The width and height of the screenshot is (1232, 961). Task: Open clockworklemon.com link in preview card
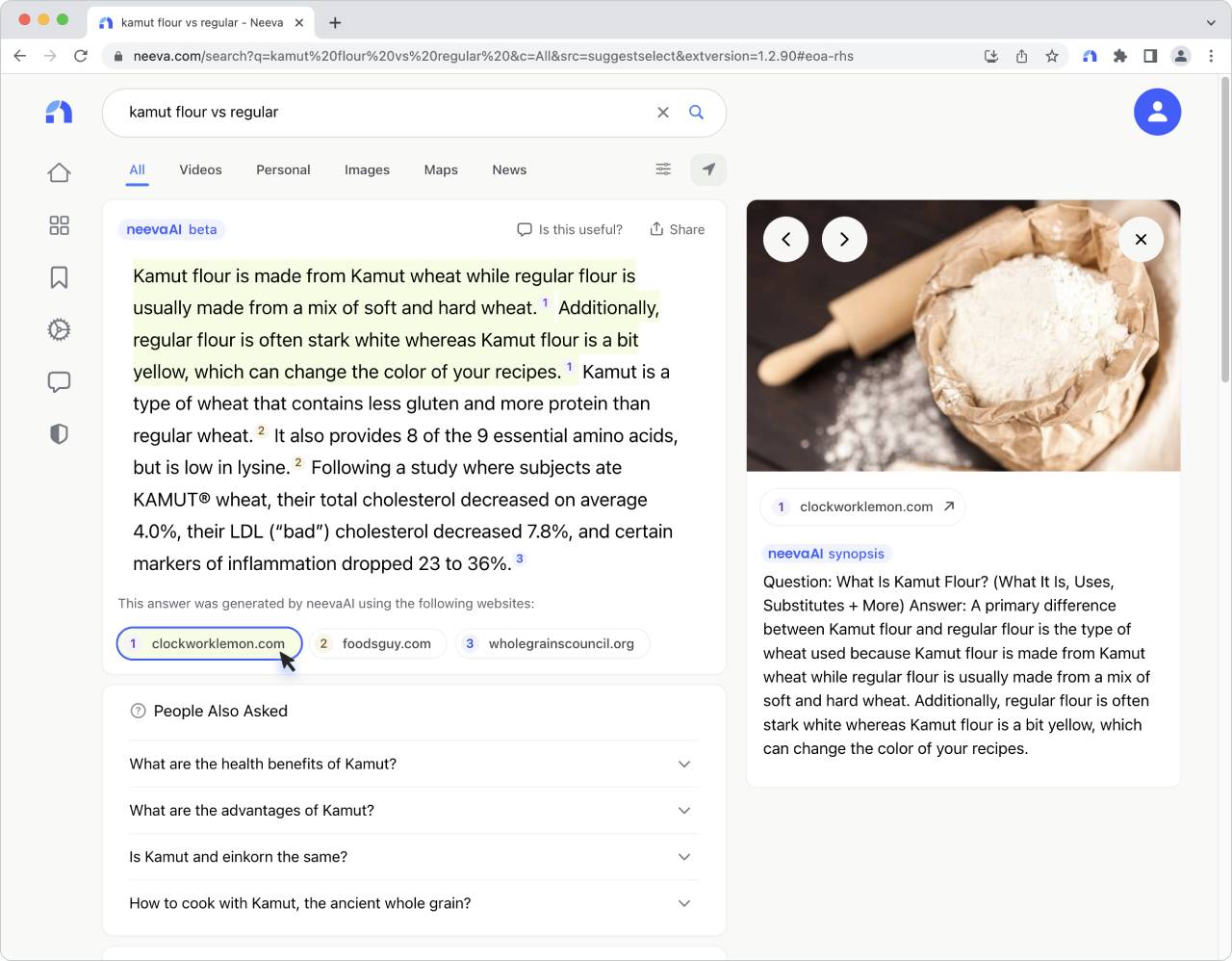862,506
